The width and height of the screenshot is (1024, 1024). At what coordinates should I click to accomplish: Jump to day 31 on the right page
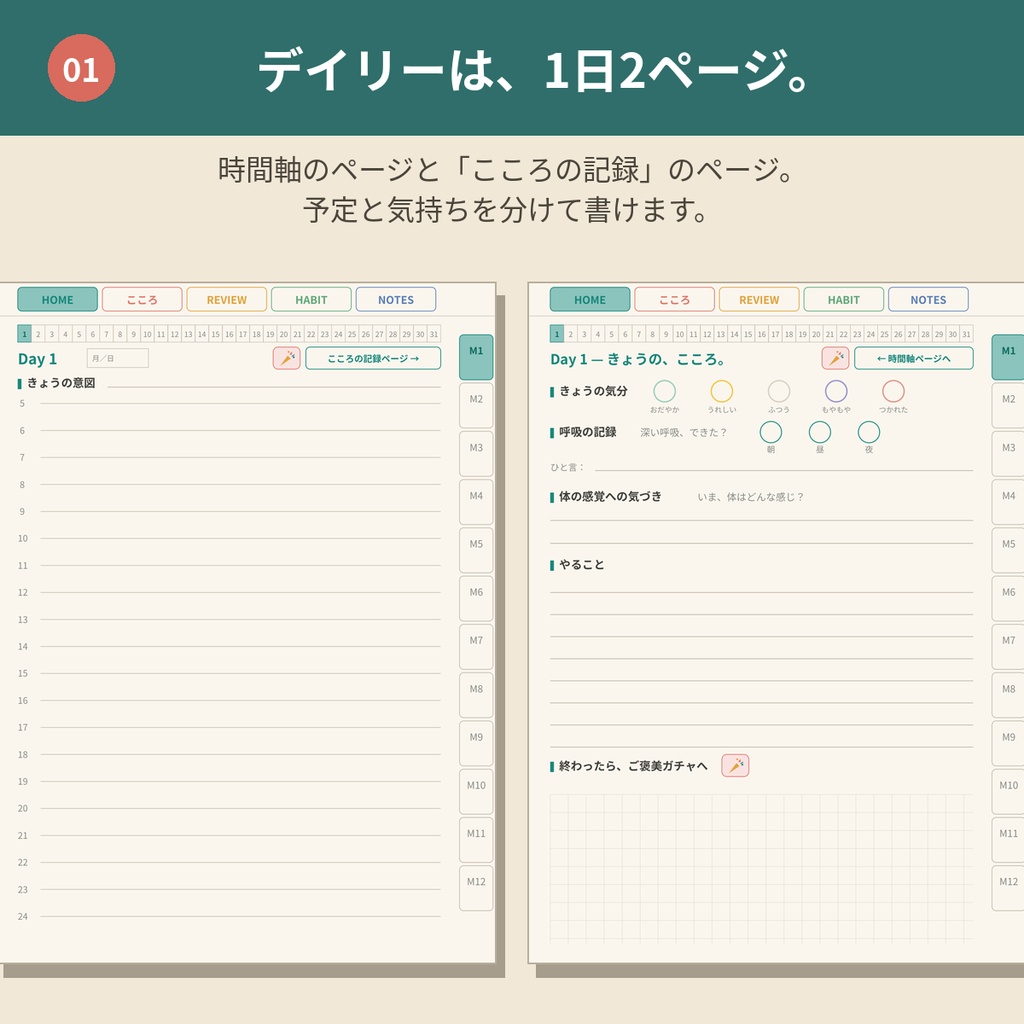click(x=966, y=334)
